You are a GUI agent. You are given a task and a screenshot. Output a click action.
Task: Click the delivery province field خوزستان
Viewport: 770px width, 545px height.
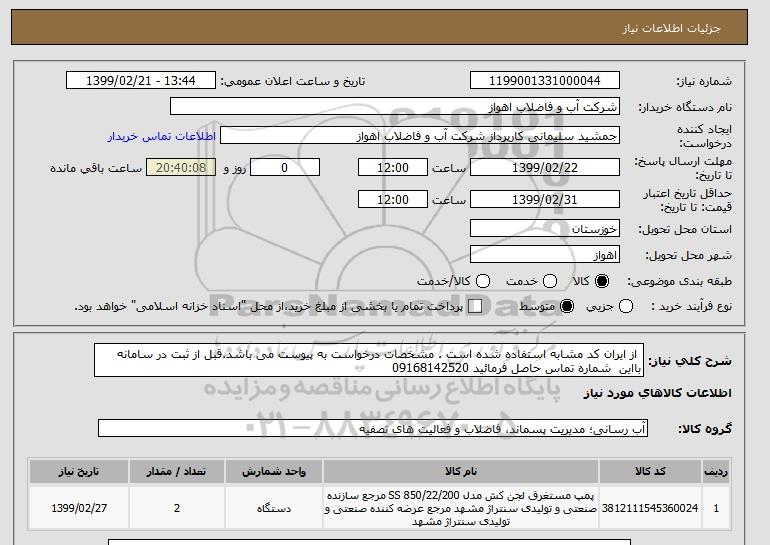[545, 229]
